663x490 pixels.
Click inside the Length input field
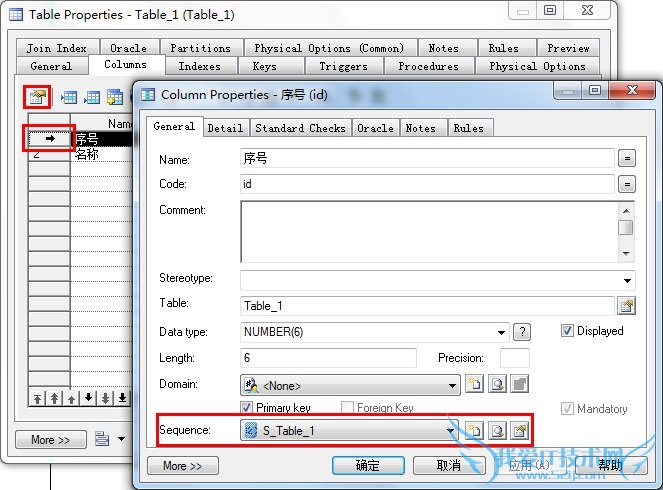click(328, 358)
